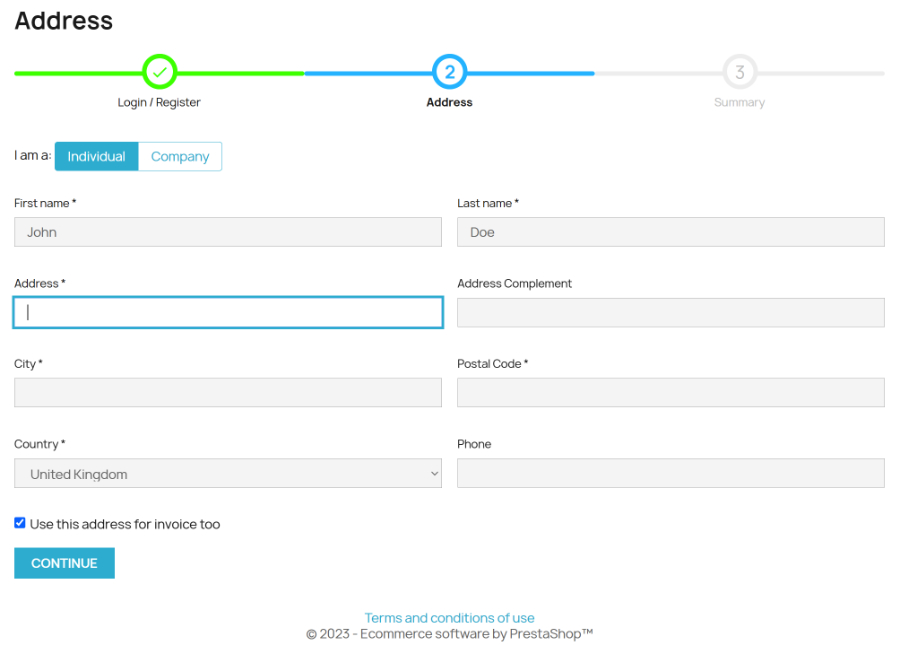The height and width of the screenshot is (645, 900).
Task: Click the Address Complement input field
Action: point(670,313)
